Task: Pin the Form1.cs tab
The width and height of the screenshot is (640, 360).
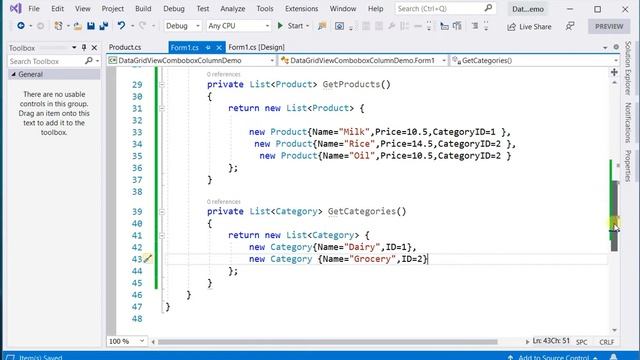Action: pos(208,48)
